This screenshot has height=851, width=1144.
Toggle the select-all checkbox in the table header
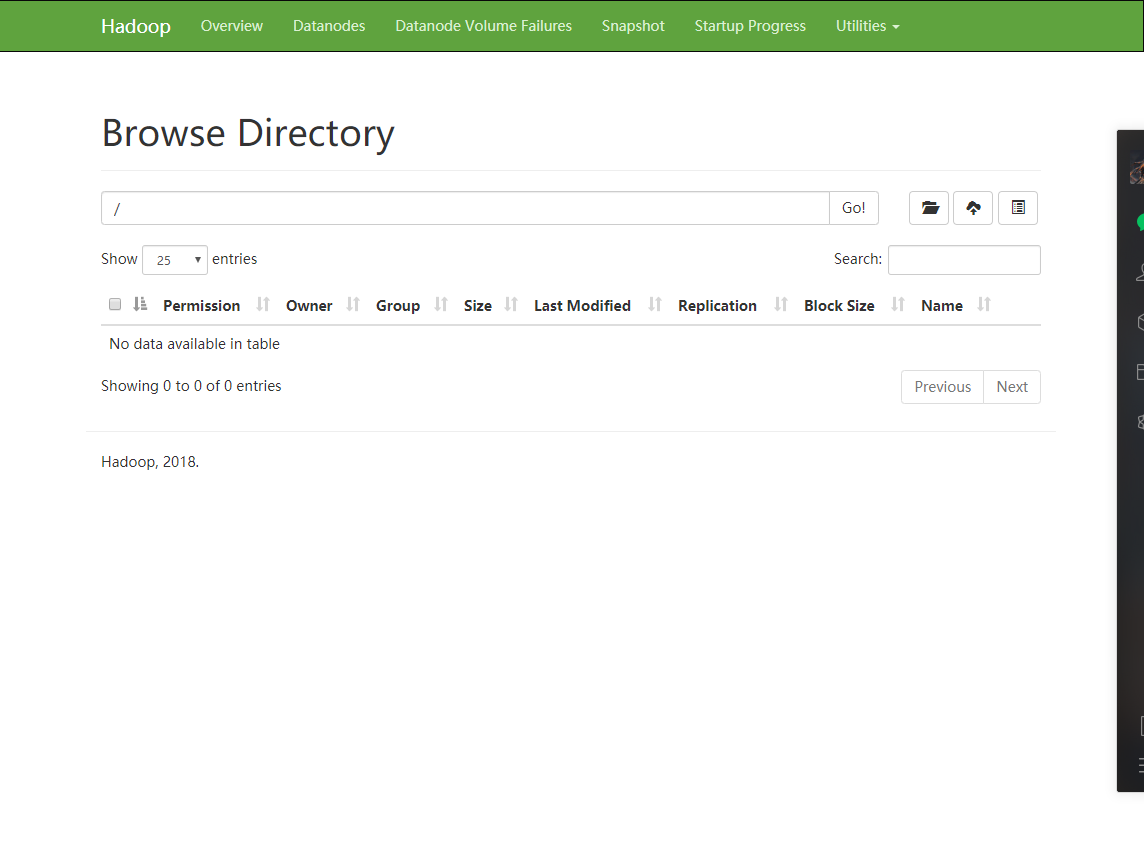click(114, 304)
